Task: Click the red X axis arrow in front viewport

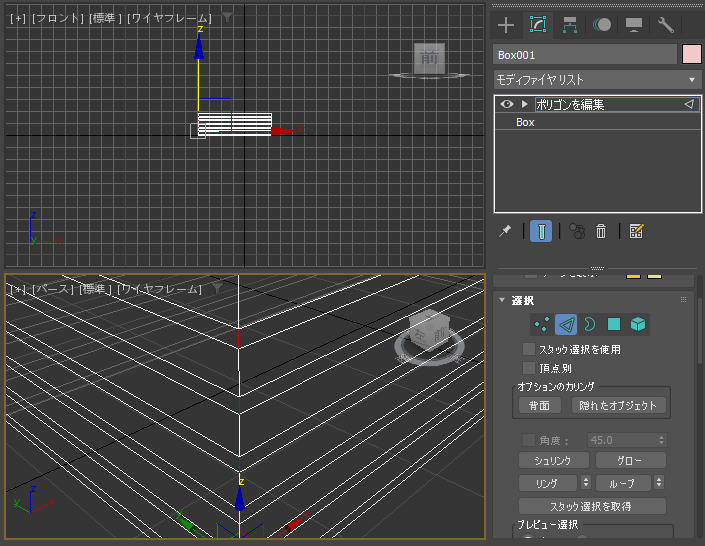Action: 283,131
